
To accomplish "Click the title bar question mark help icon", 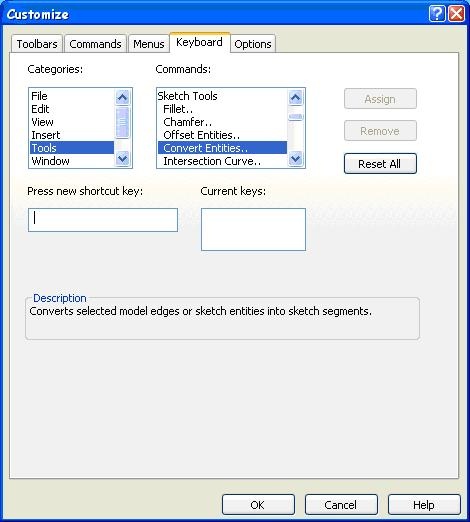I will [437, 14].
